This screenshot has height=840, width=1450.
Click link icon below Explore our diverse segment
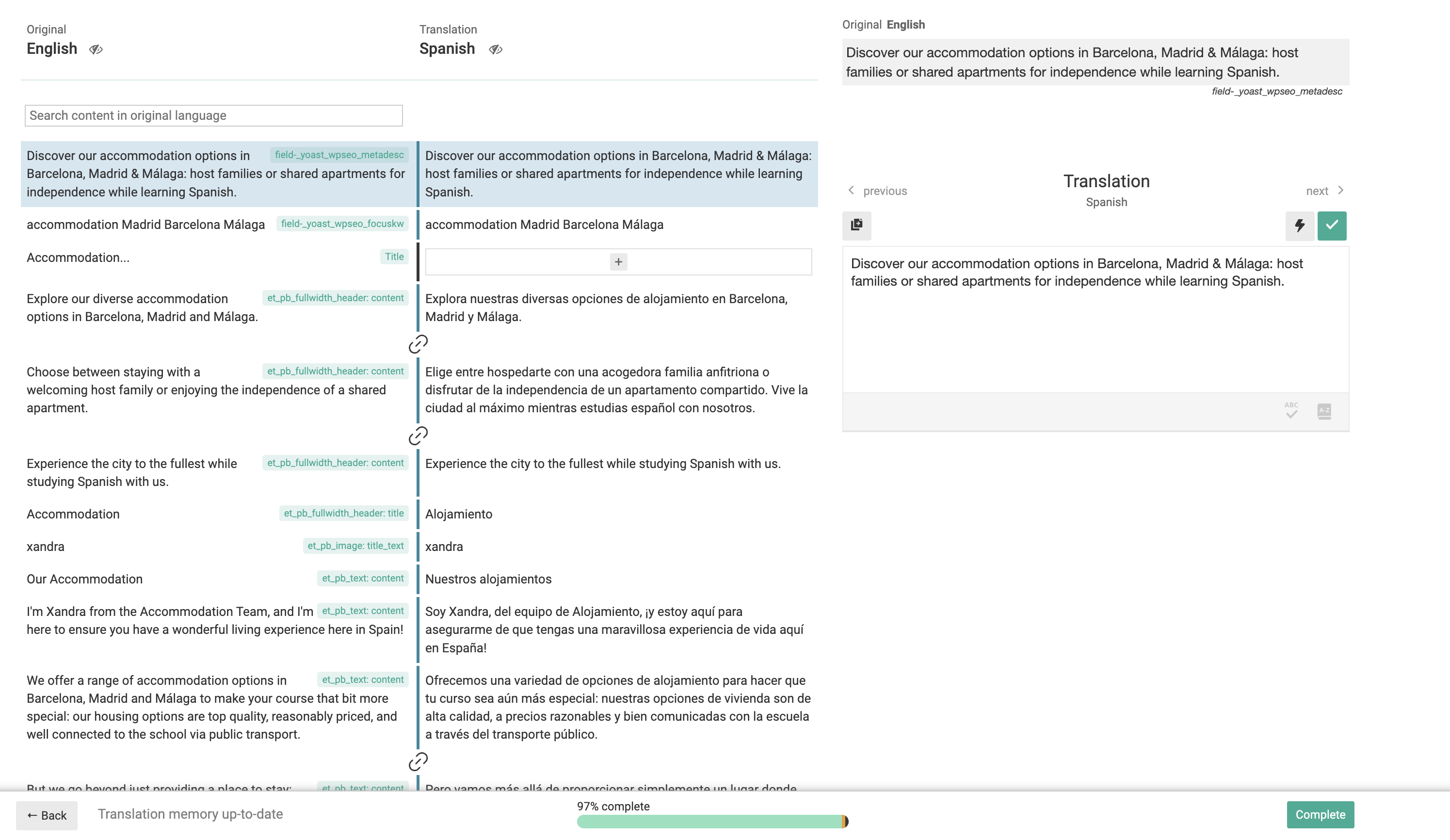click(419, 344)
